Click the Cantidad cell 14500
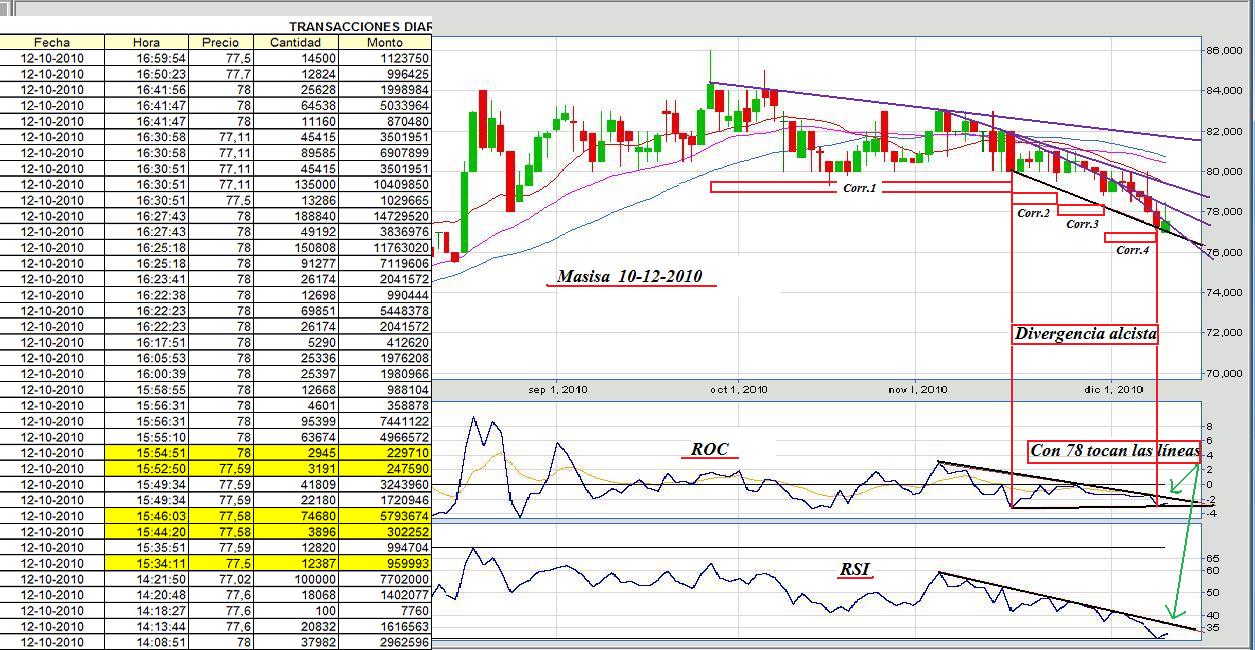 (296, 58)
